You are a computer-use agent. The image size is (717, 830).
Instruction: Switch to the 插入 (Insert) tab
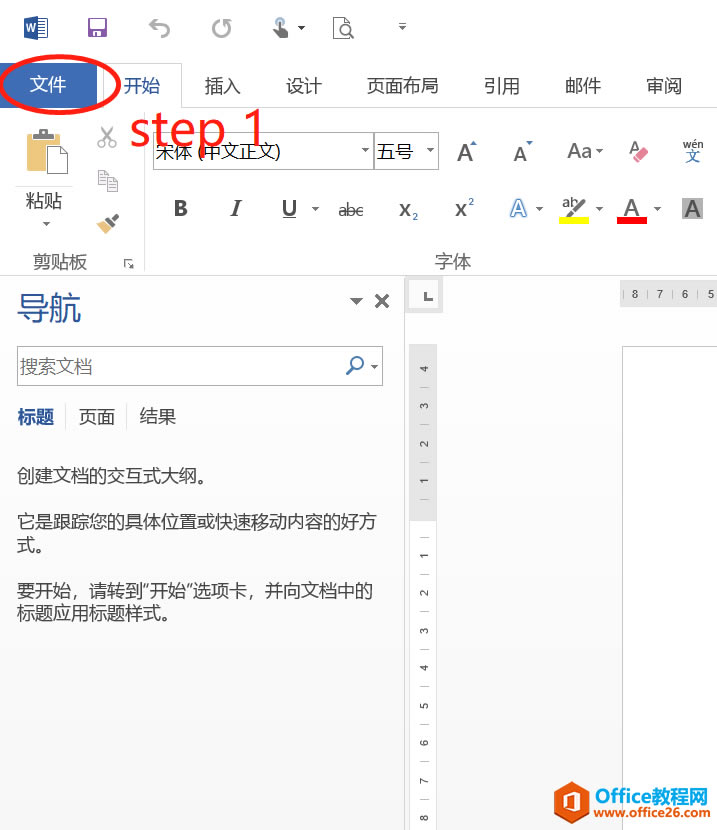pyautogui.click(x=223, y=86)
